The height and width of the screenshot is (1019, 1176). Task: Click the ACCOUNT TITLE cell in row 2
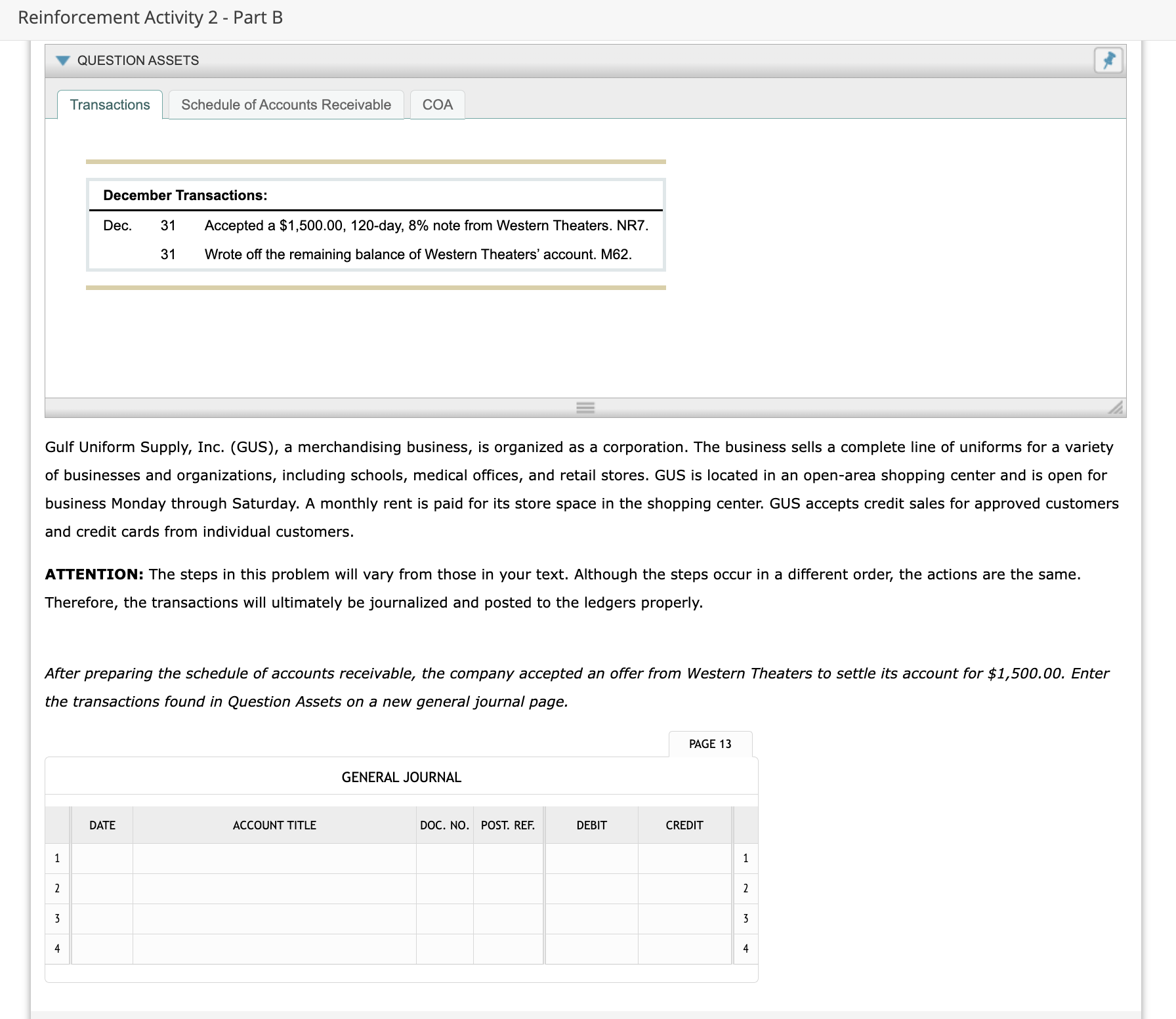[x=274, y=888]
